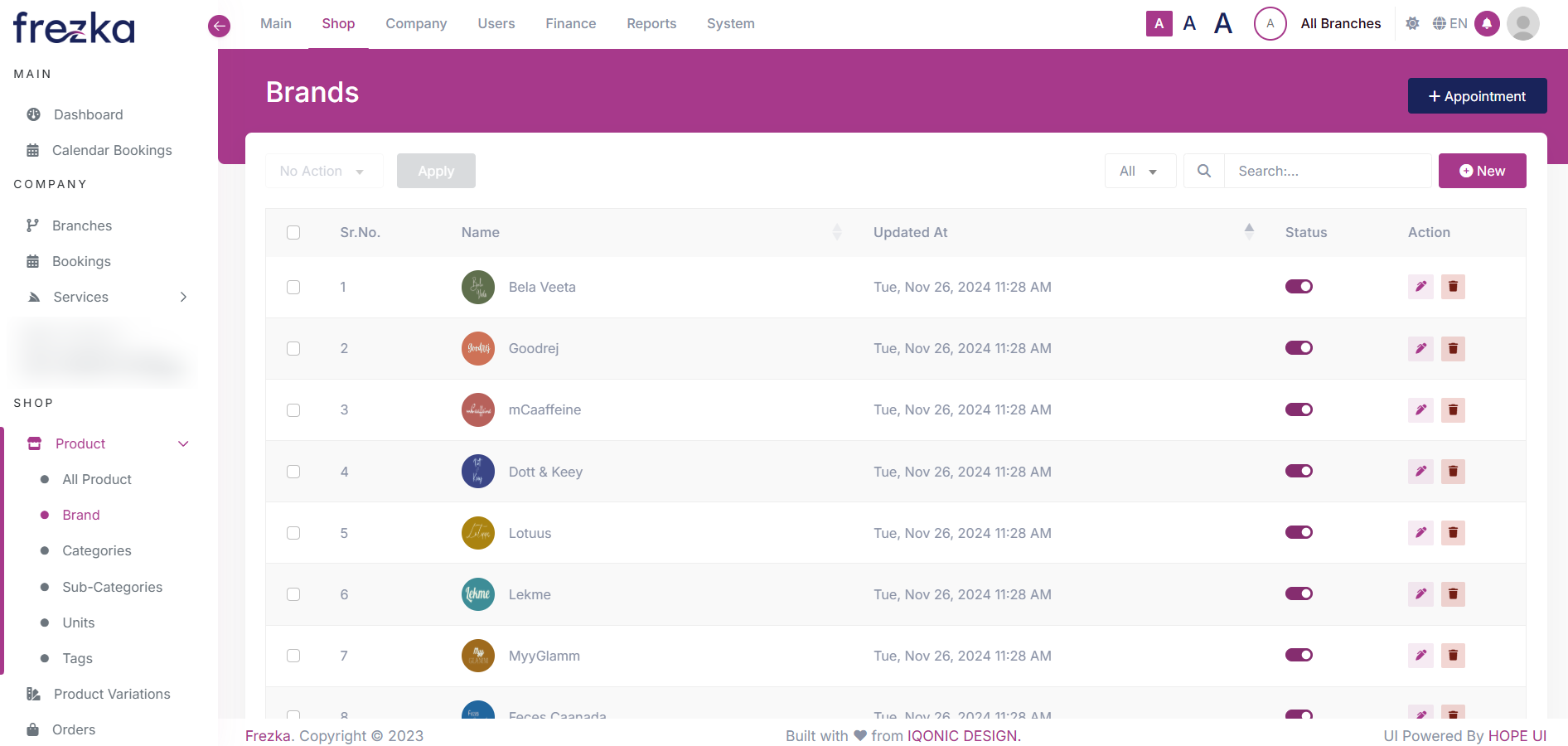The height and width of the screenshot is (746, 1568).
Task: Click the sidebar collapse arrow icon
Action: (219, 26)
